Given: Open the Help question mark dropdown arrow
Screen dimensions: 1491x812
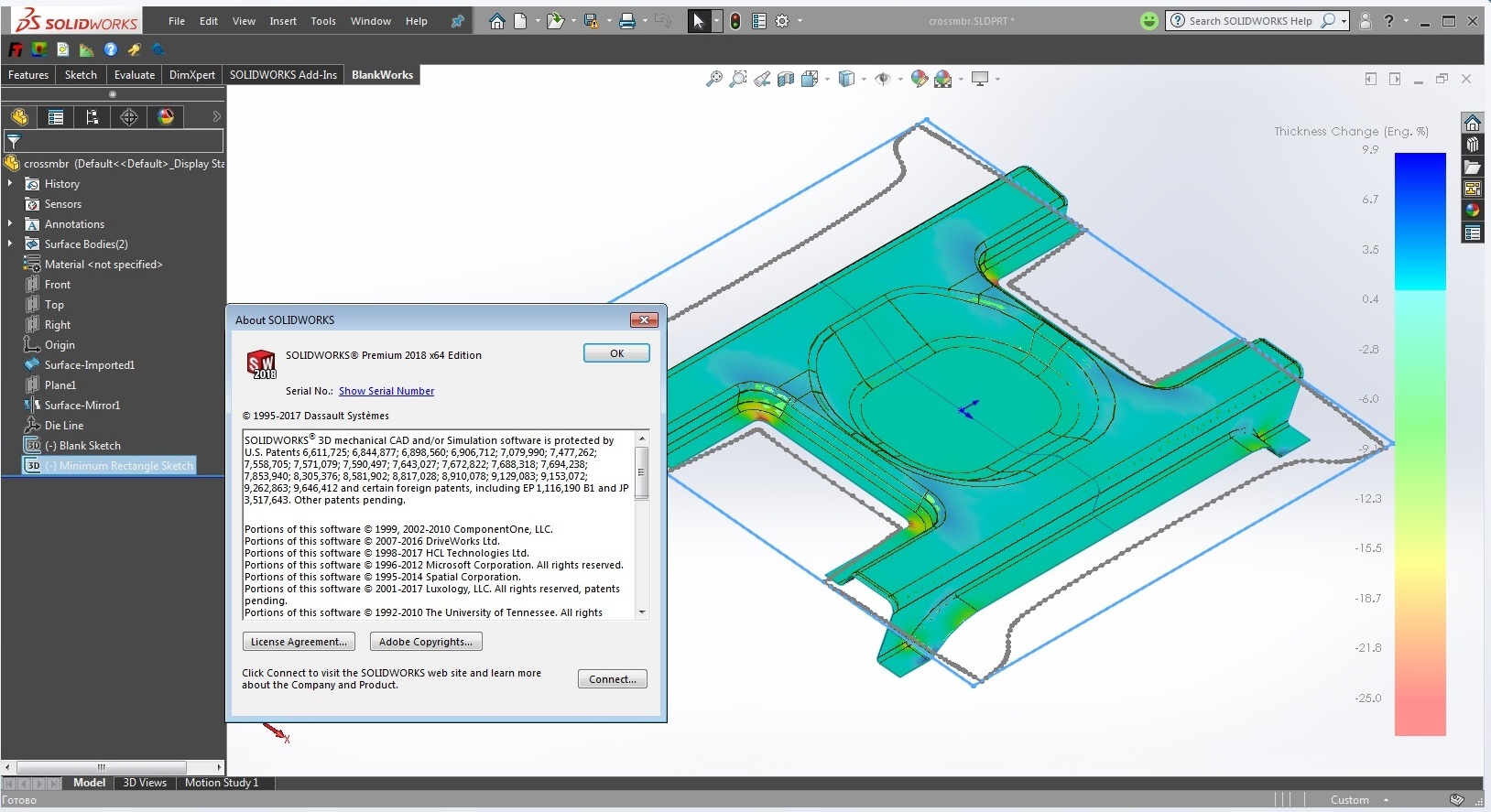Looking at the screenshot, I should [1406, 21].
